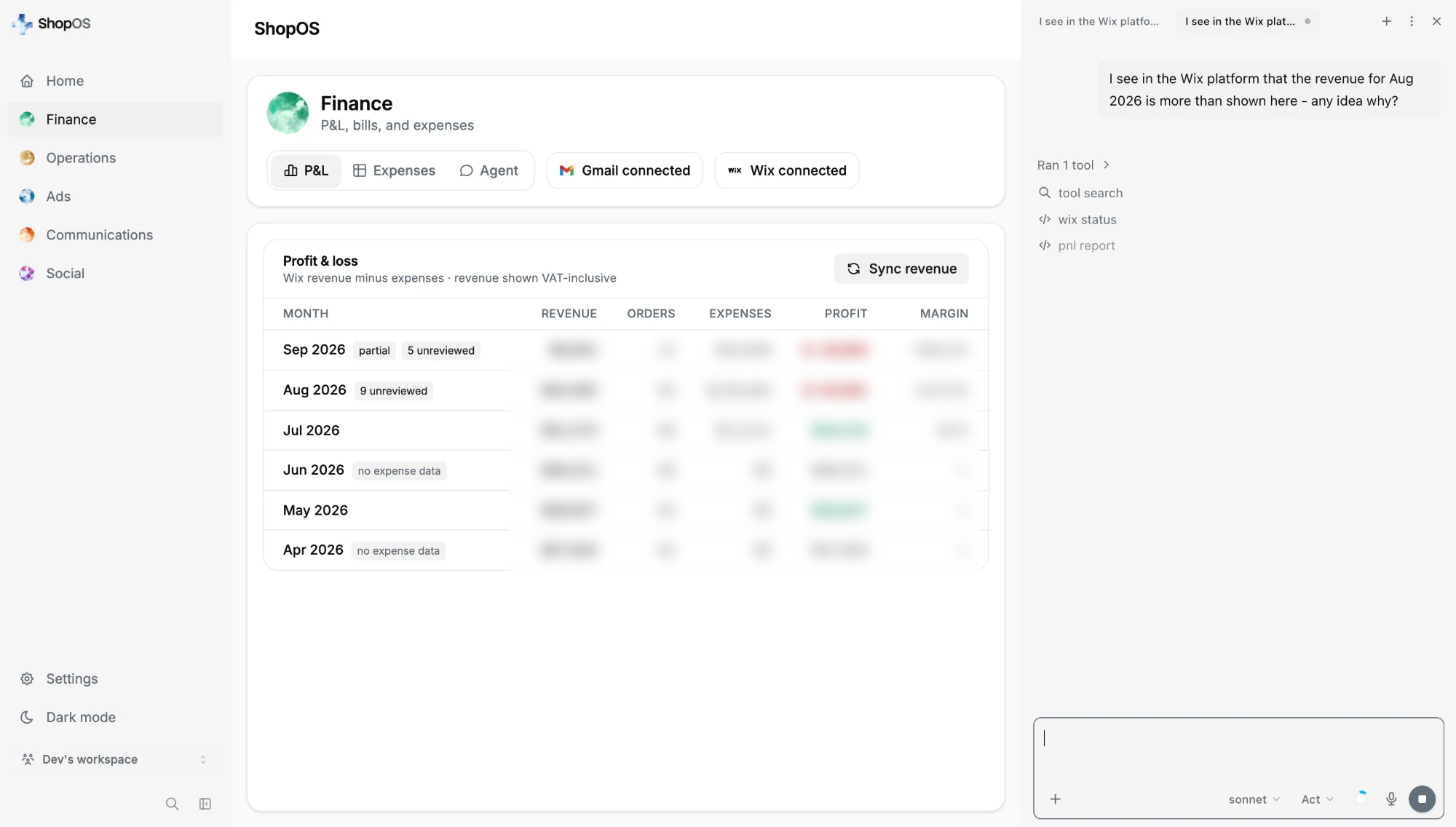Click the REVENUE column header
The width and height of the screenshot is (1456, 827).
pyautogui.click(x=569, y=314)
